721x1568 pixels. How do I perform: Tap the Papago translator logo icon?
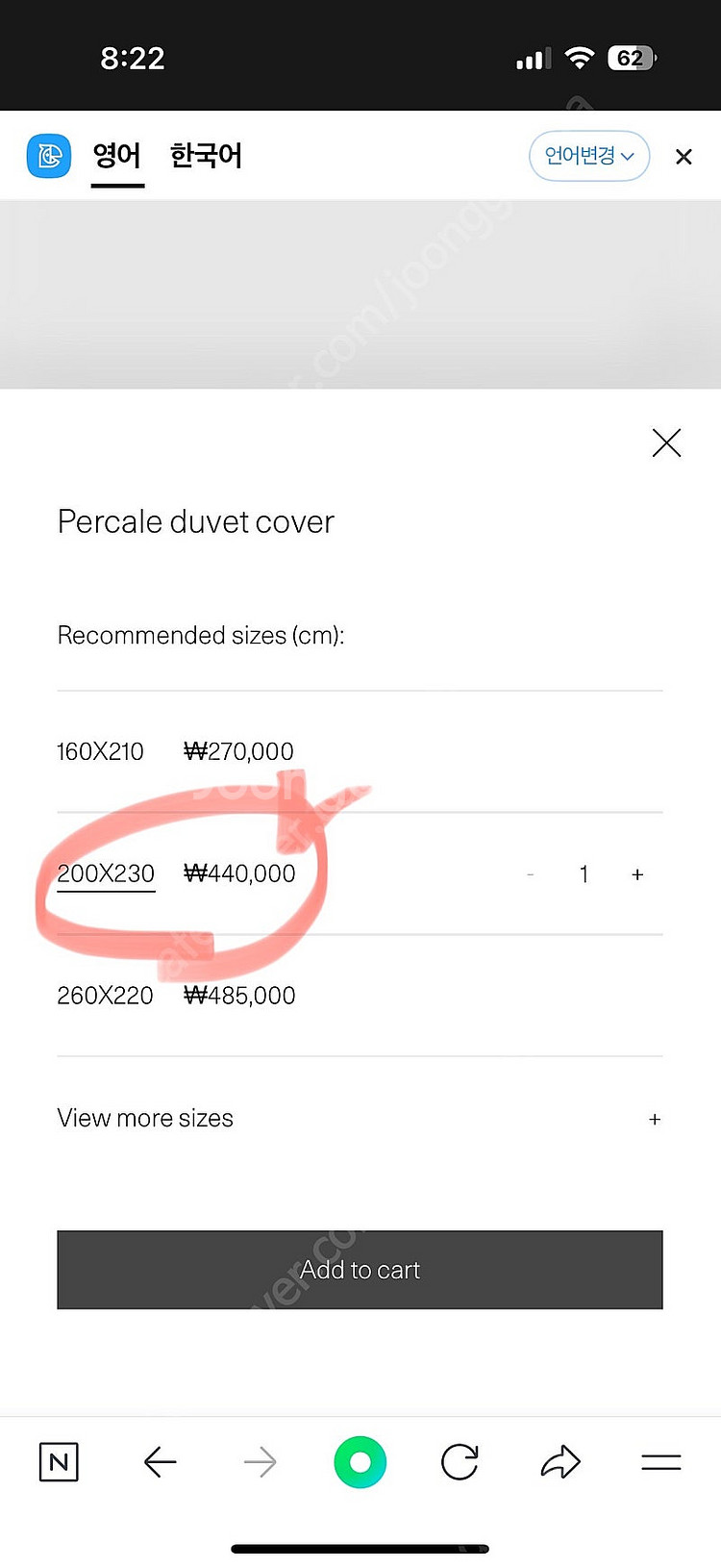(x=49, y=156)
